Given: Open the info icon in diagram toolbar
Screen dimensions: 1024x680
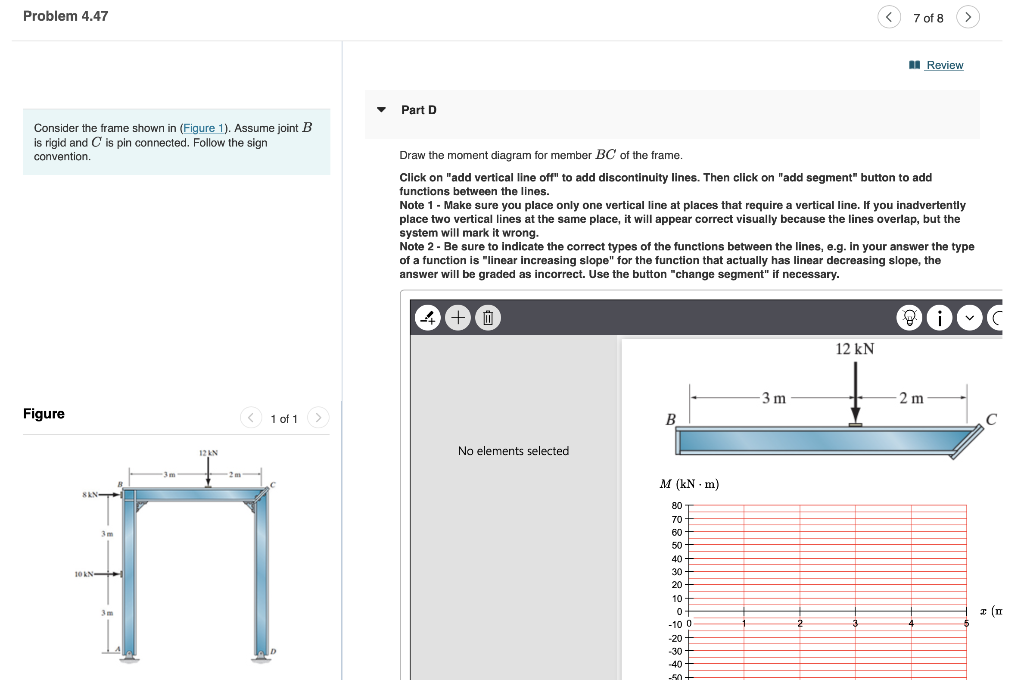Looking at the screenshot, I should coord(939,317).
